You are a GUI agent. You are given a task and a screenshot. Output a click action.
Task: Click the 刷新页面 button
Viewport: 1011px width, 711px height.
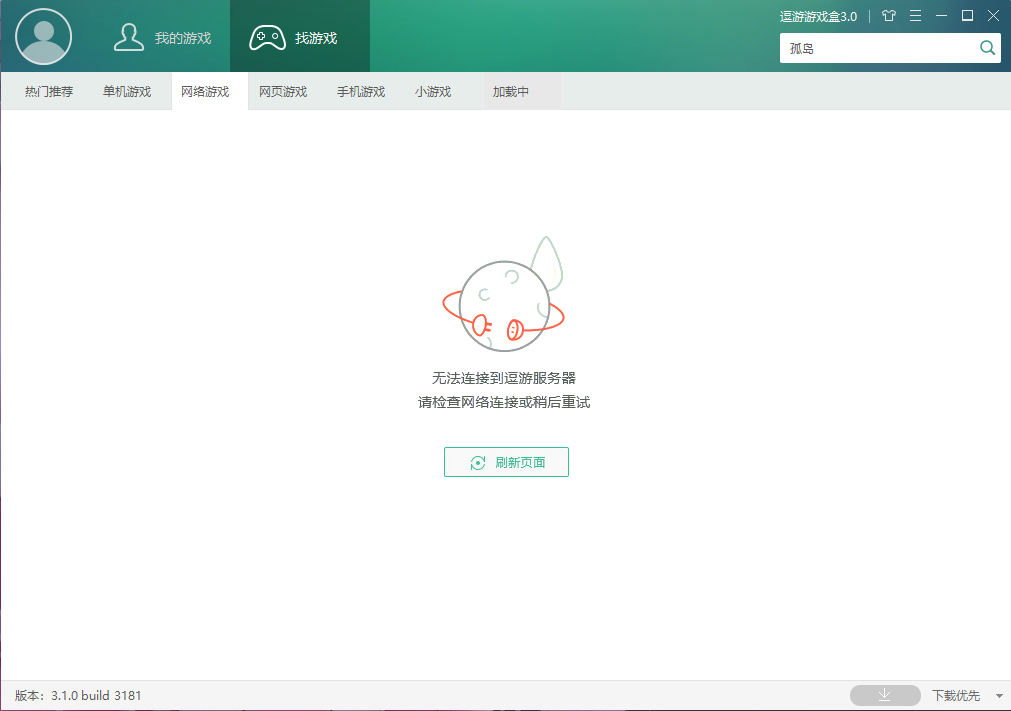[506, 462]
